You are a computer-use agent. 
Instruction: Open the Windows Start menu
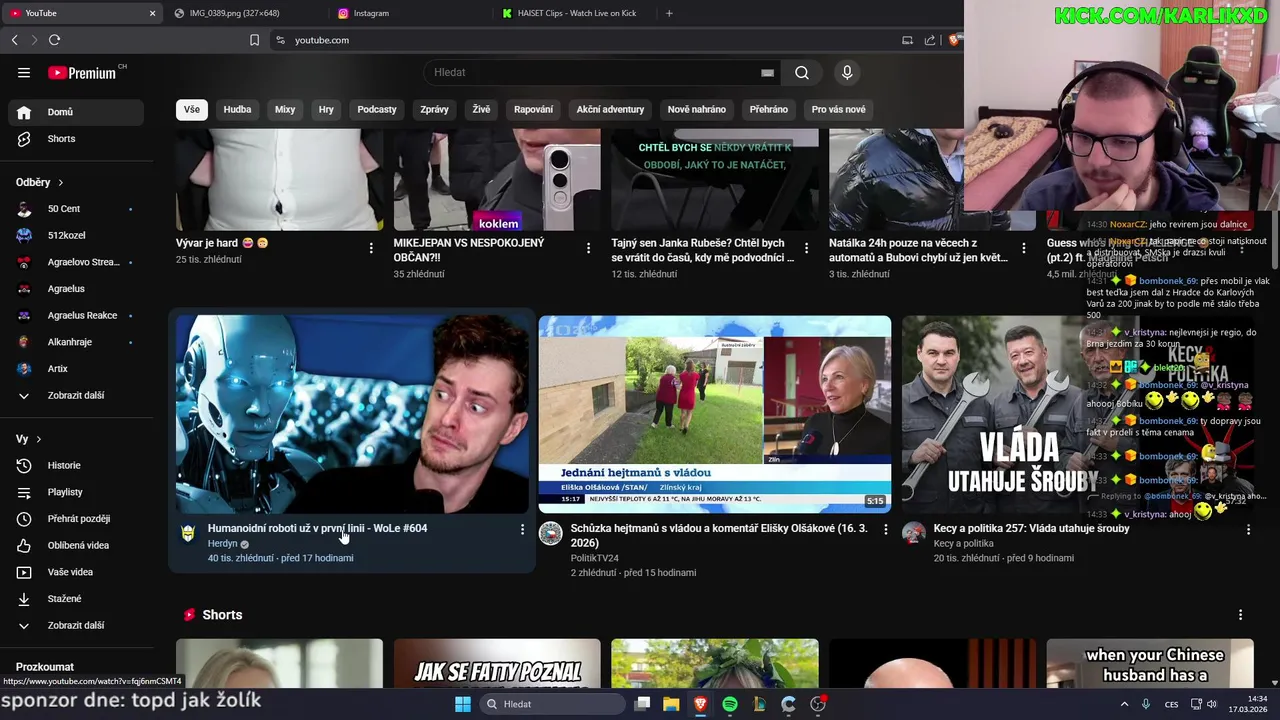click(463, 704)
